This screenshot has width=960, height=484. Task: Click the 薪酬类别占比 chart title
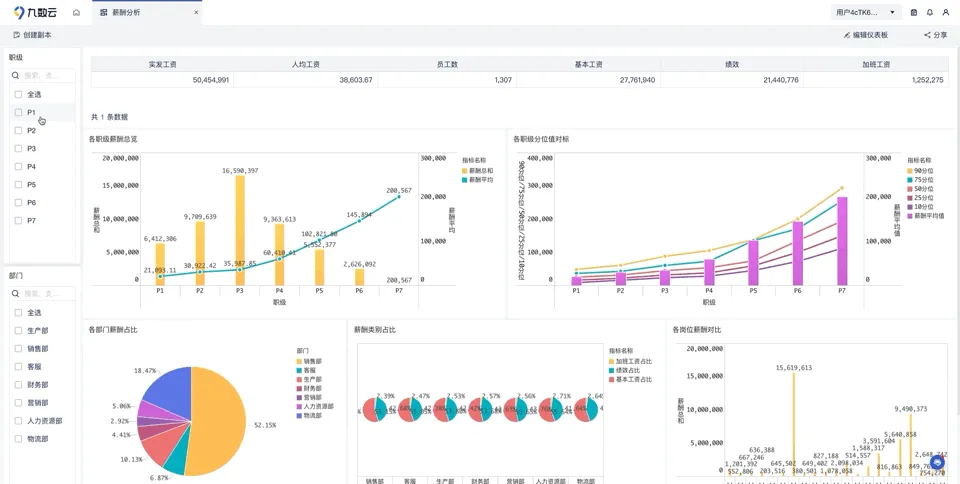click(x=375, y=330)
